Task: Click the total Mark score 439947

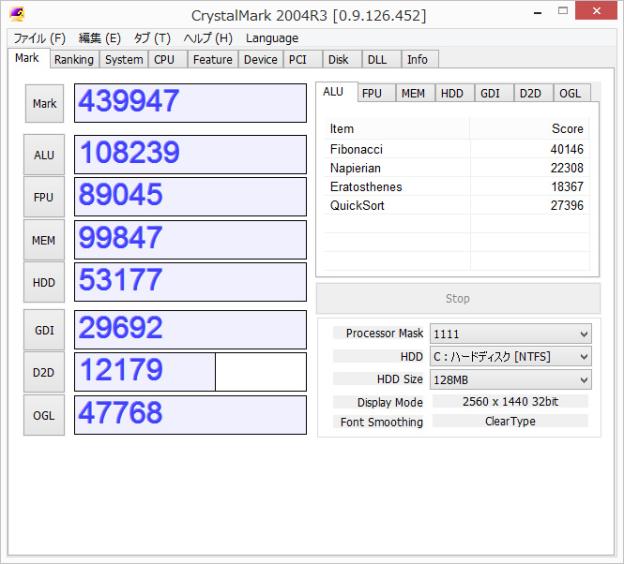Action: pyautogui.click(x=190, y=103)
